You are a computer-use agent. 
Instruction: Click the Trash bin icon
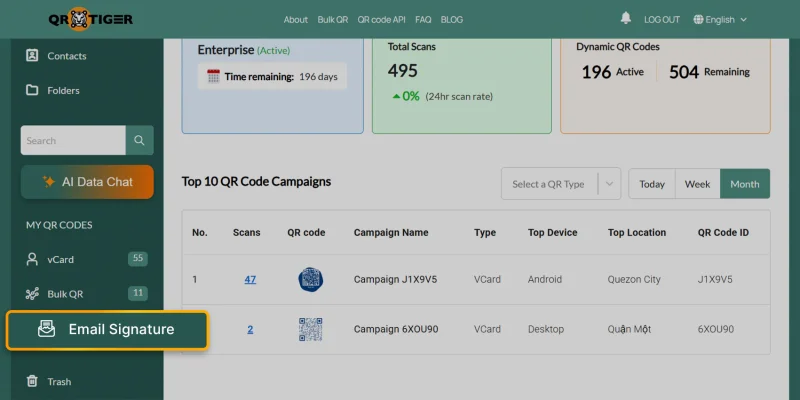pos(32,381)
